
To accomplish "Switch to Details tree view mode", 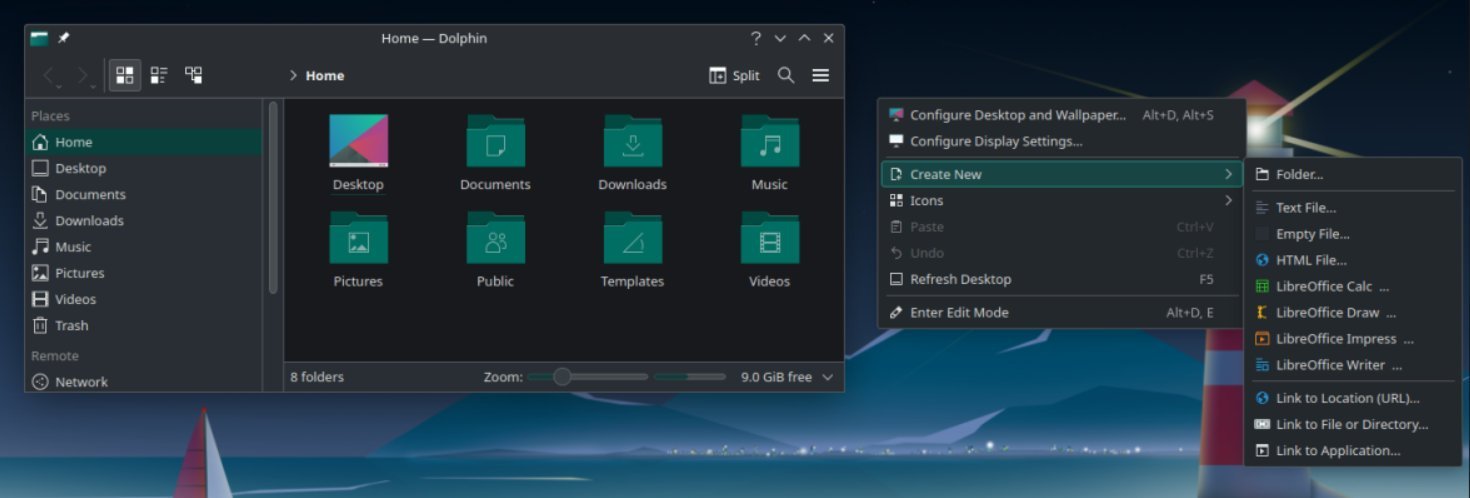I will coord(194,75).
